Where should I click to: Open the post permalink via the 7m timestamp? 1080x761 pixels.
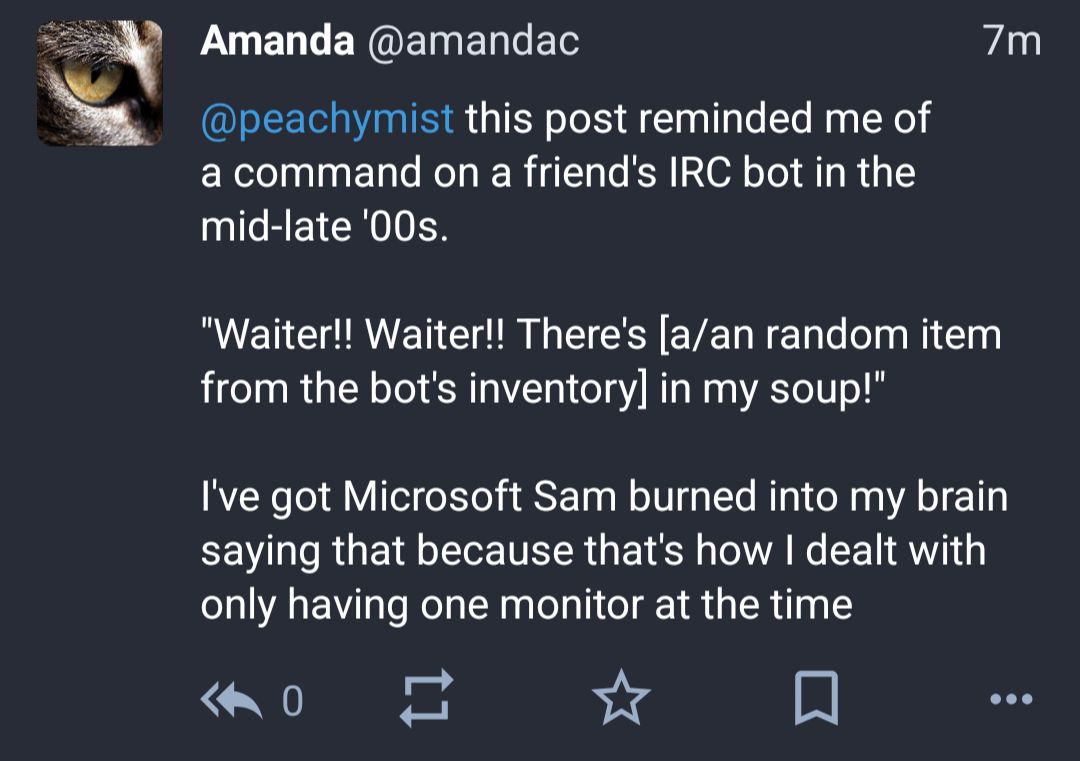(1012, 41)
